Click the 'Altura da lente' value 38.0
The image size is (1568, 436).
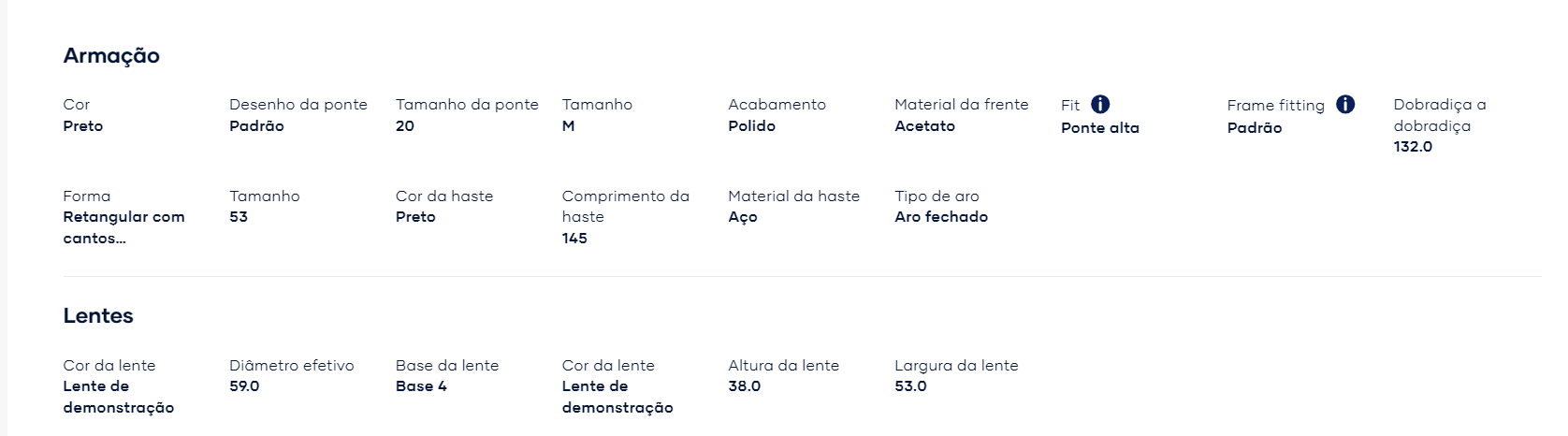[x=745, y=386]
